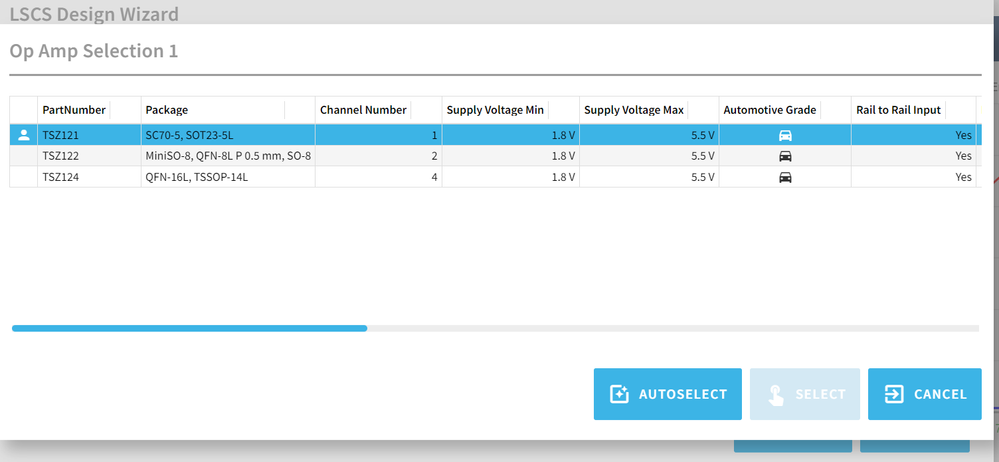
Task: Select the TSZ122 part number cell
Action: tap(89, 156)
